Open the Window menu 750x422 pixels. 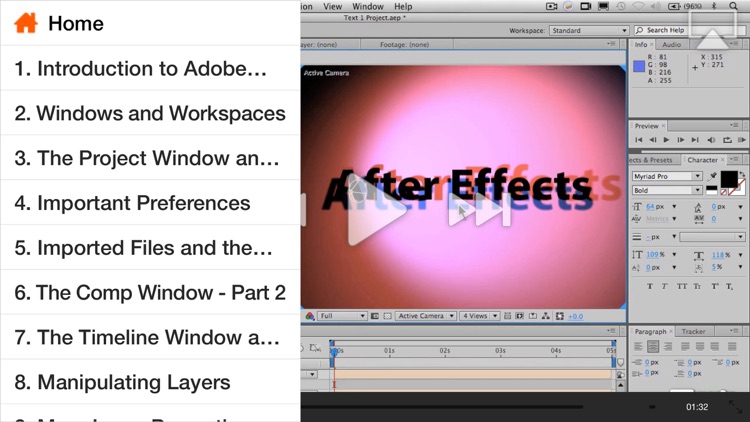[x=367, y=6]
